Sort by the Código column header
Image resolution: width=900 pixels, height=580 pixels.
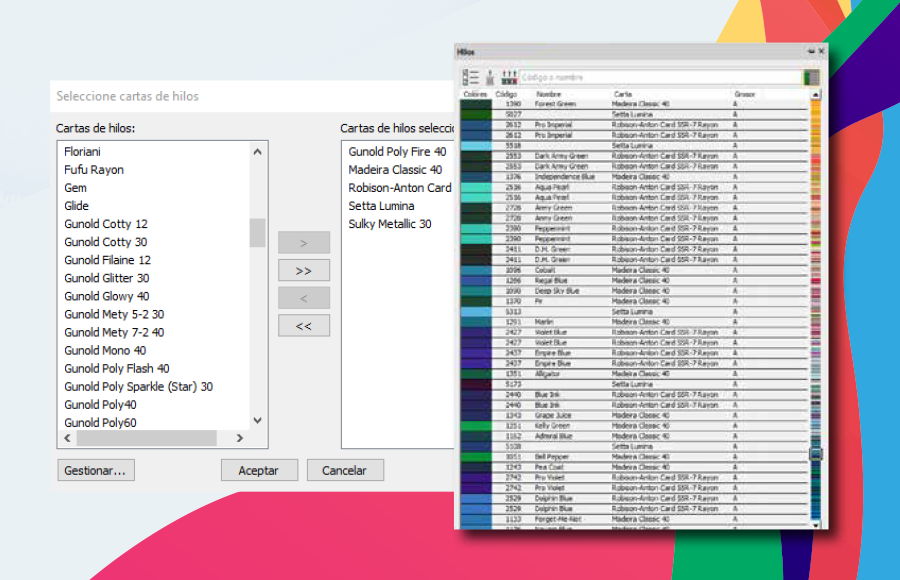pos(506,94)
